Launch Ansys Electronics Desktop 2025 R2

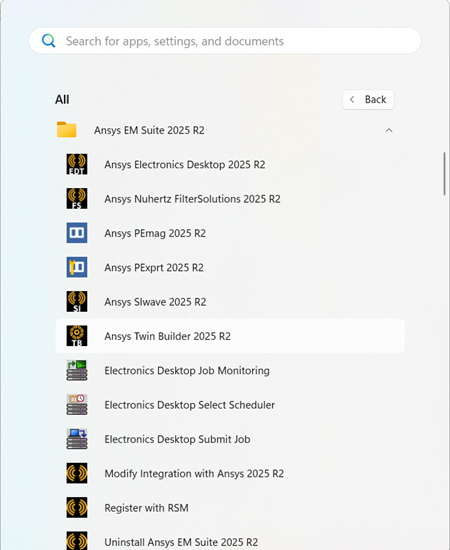230,164
